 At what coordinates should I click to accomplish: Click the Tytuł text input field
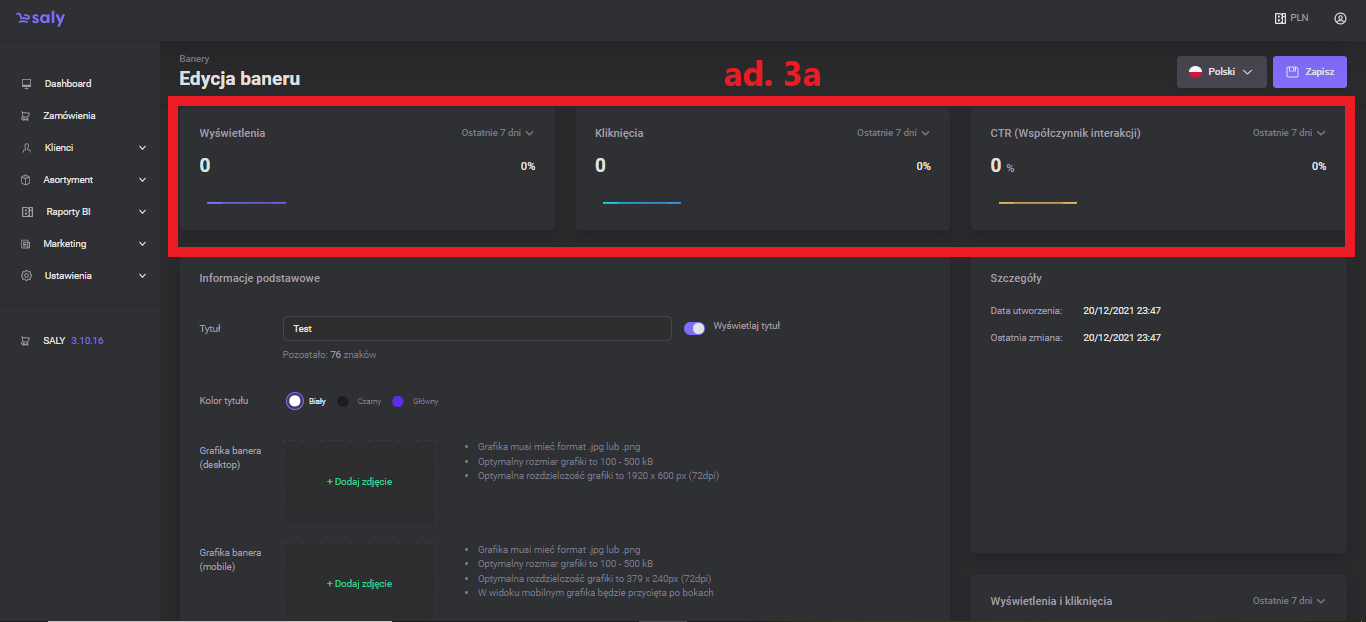[476, 328]
